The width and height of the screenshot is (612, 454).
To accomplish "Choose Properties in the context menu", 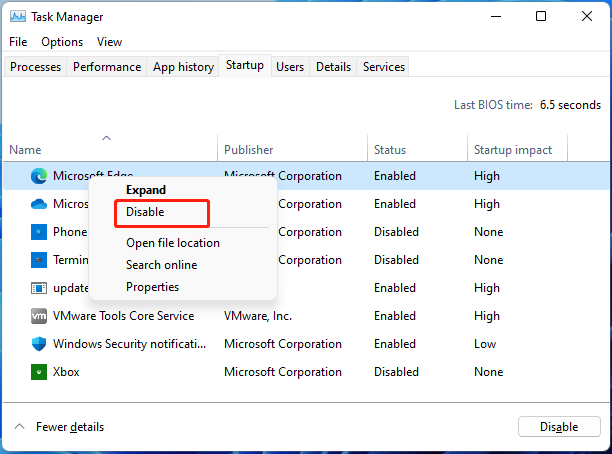I will (x=153, y=287).
